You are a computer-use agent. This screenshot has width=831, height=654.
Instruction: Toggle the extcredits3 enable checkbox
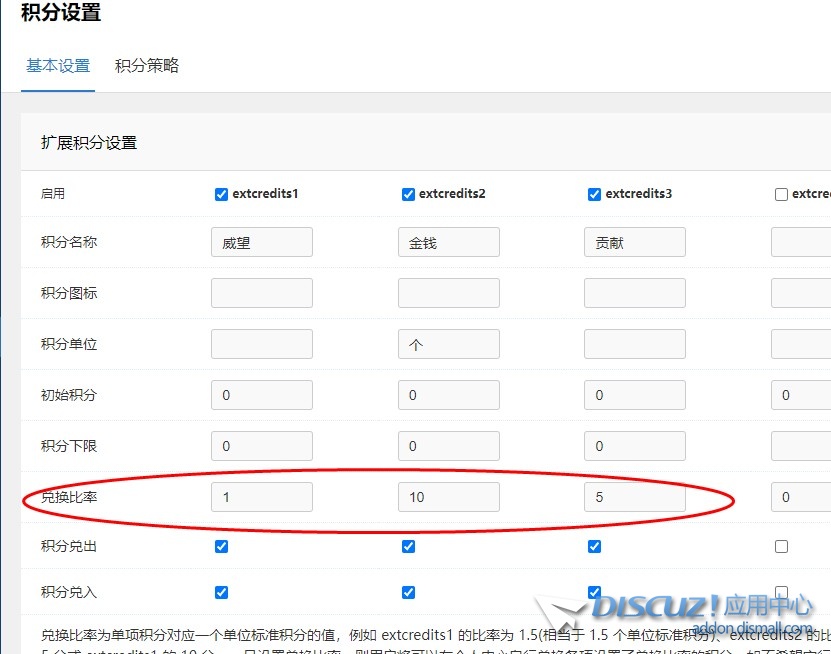(x=595, y=194)
